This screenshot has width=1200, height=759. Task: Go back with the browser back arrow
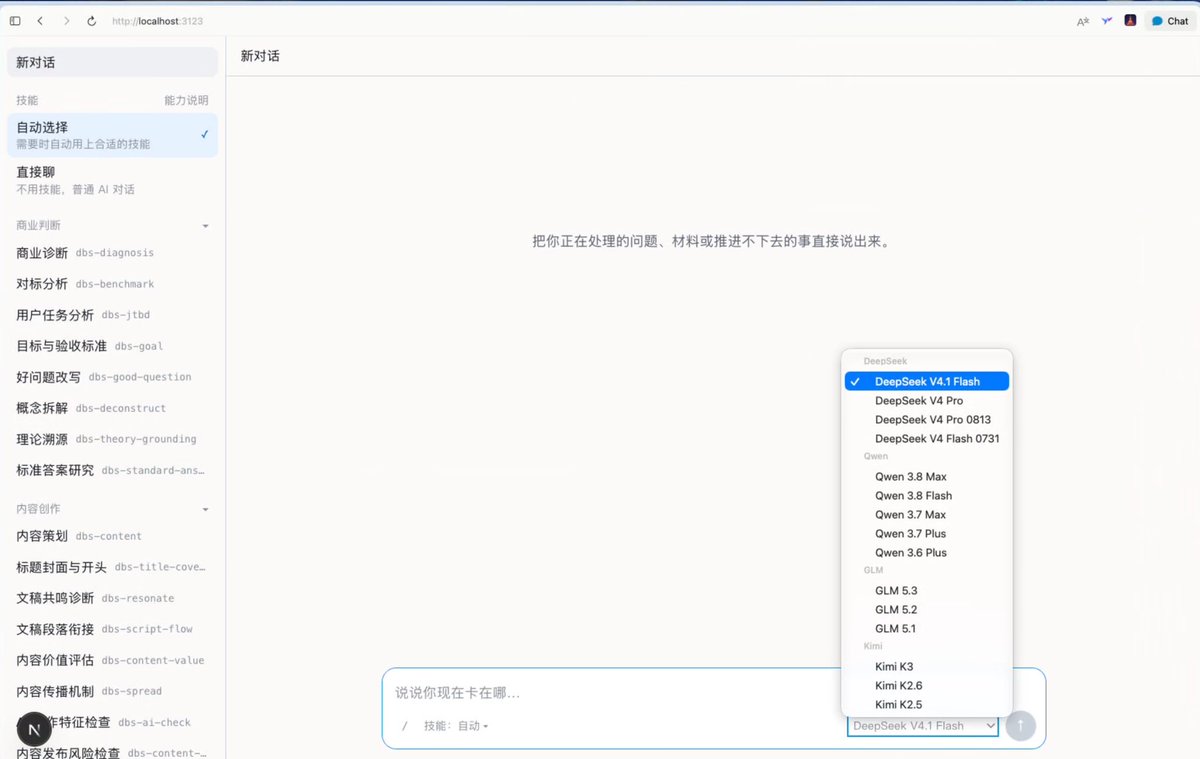tap(40, 21)
